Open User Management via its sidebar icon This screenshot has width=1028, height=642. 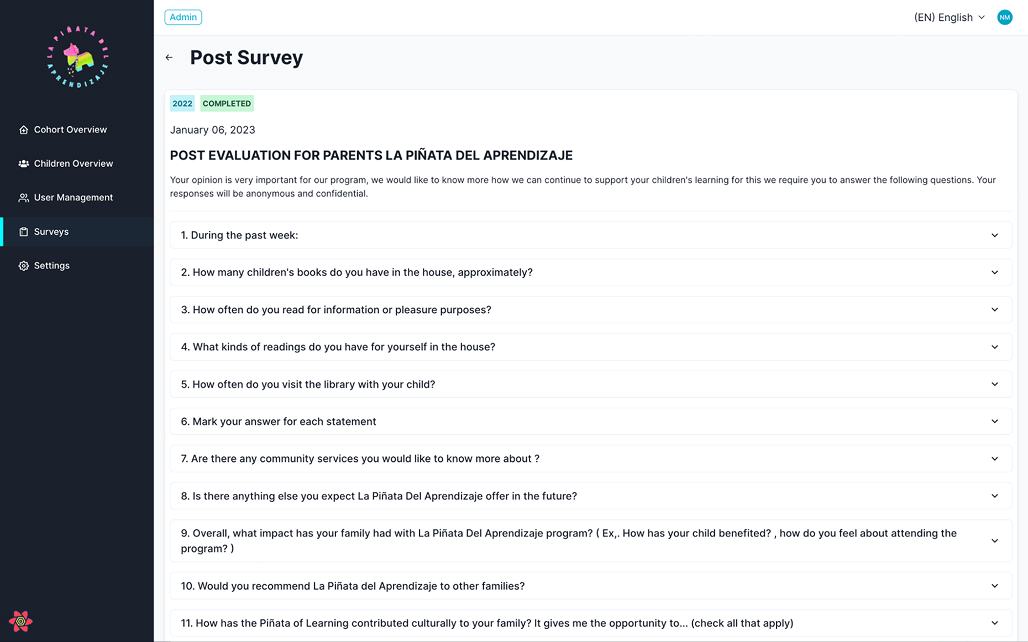tap(22, 197)
